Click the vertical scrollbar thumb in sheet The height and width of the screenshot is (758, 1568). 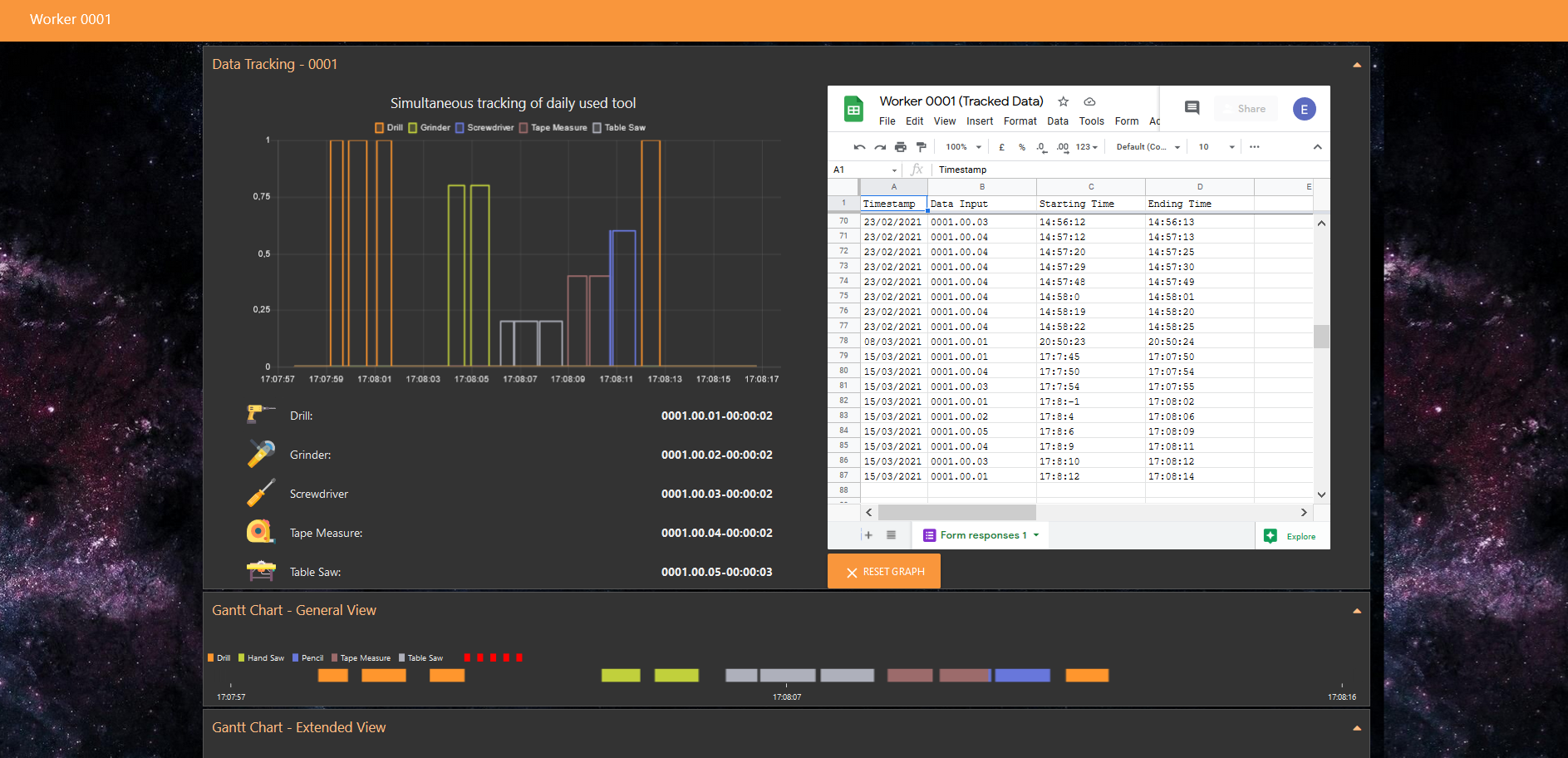tap(1321, 337)
